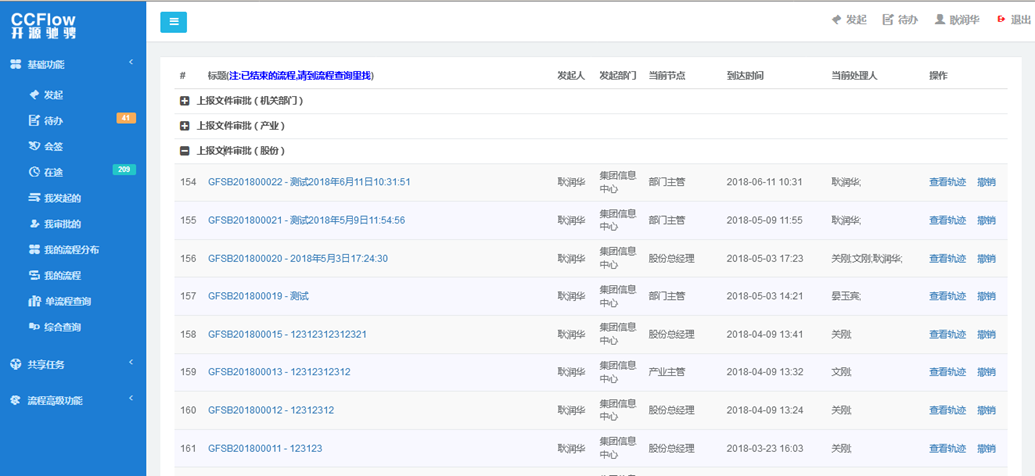The width and height of the screenshot is (1035, 476).
Task: Click the user avatar icon beside 耿润华
Action: 940,20
